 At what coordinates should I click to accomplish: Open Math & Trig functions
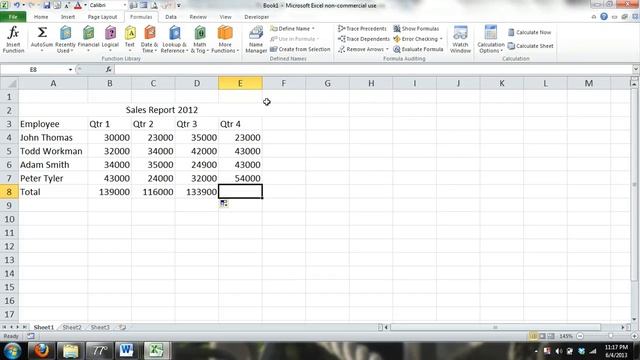pos(200,39)
